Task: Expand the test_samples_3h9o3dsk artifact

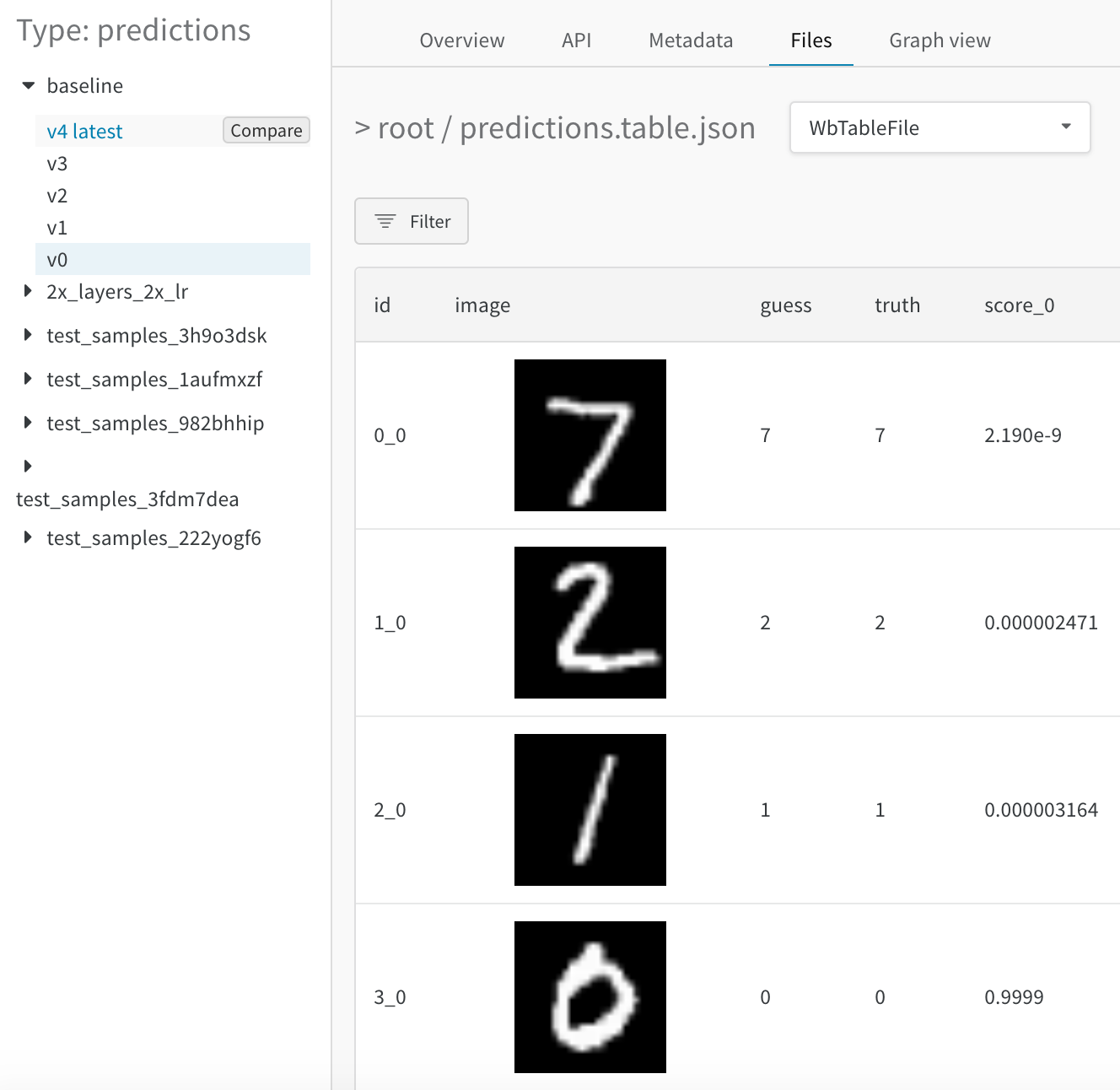Action: click(28, 335)
